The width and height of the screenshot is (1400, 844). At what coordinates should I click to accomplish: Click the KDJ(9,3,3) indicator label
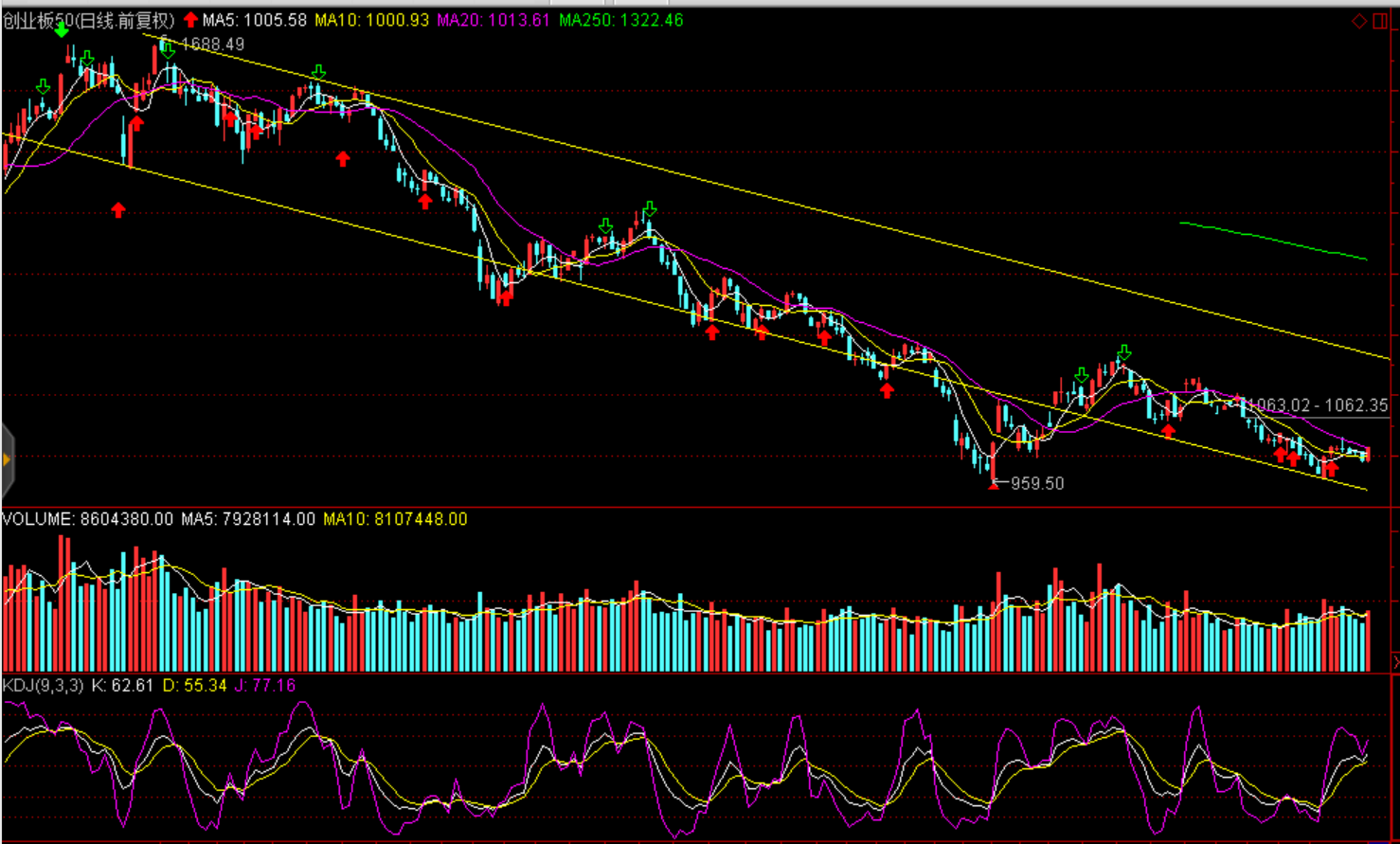click(43, 685)
